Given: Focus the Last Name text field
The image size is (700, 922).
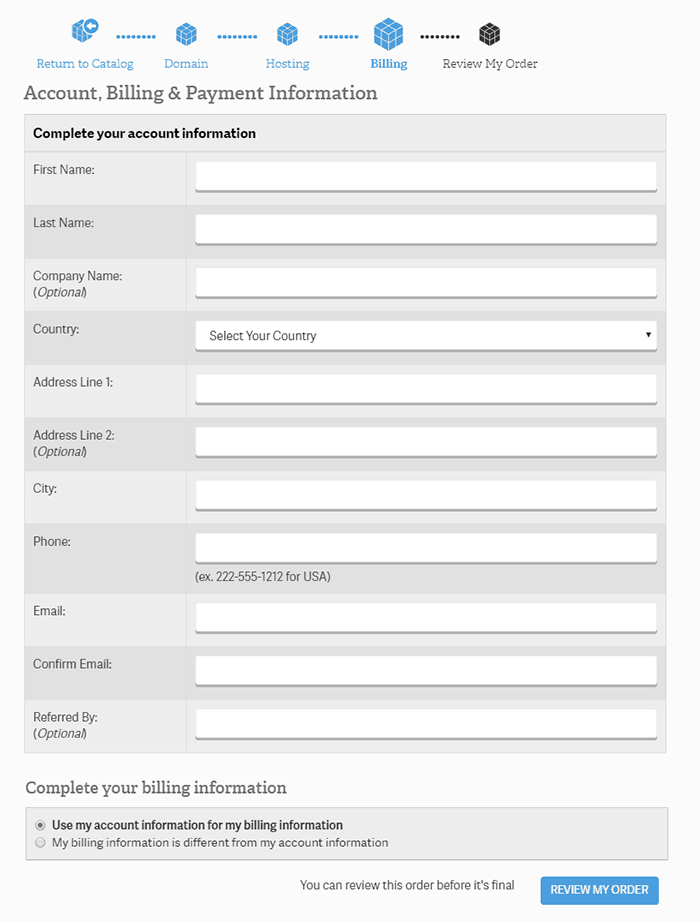Looking at the screenshot, I should 426,229.
